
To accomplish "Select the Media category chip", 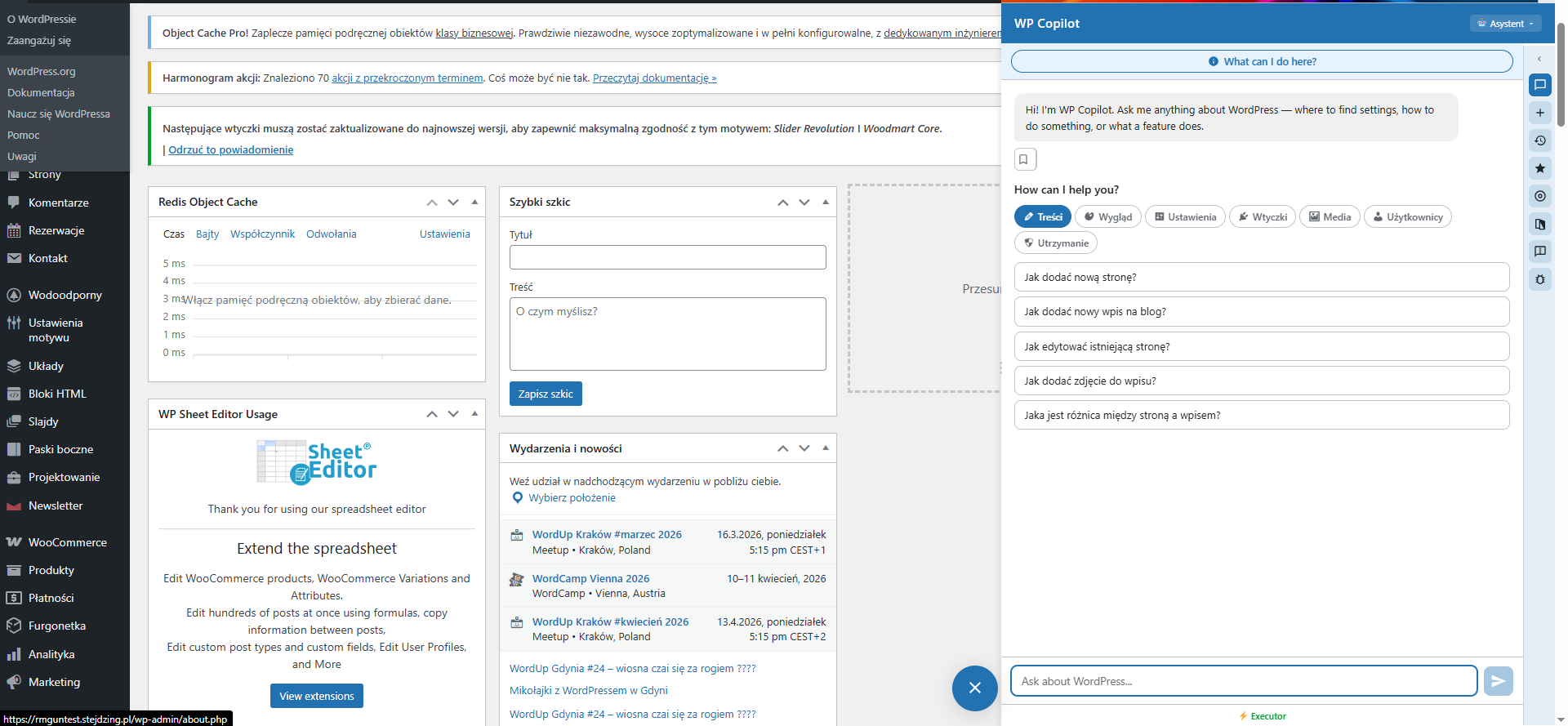I will coord(1330,217).
